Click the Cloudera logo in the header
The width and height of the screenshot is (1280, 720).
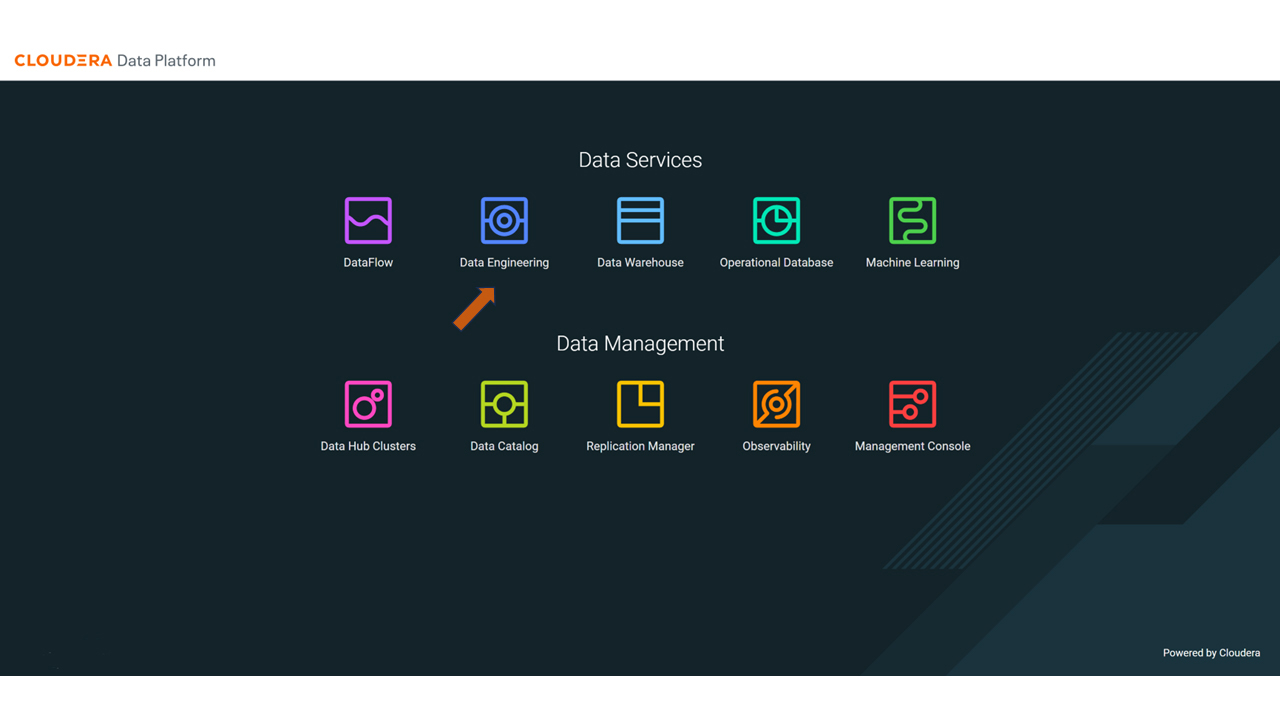coord(63,60)
